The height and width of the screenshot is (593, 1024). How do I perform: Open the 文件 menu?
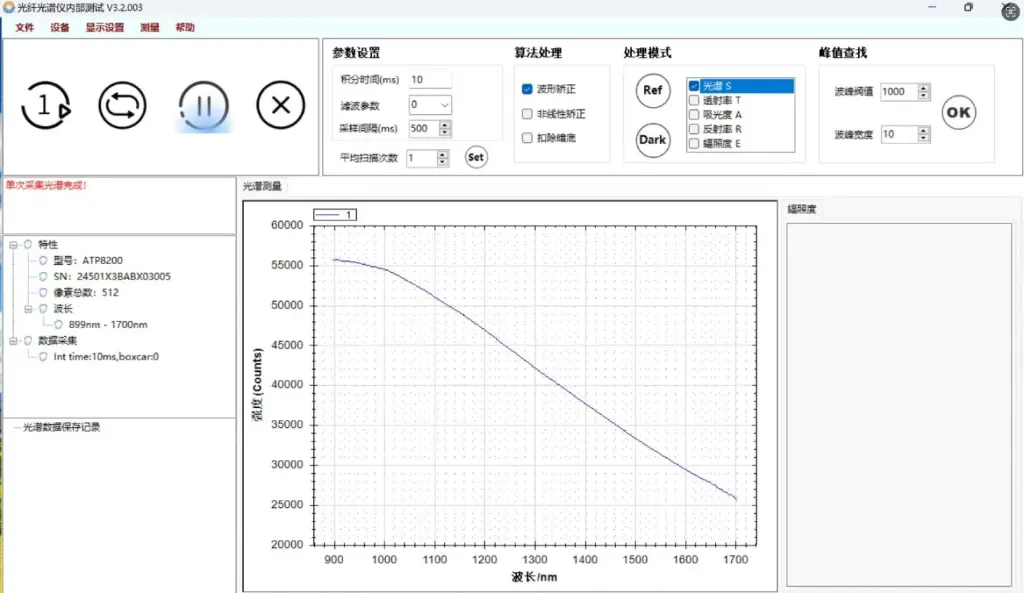click(24, 27)
